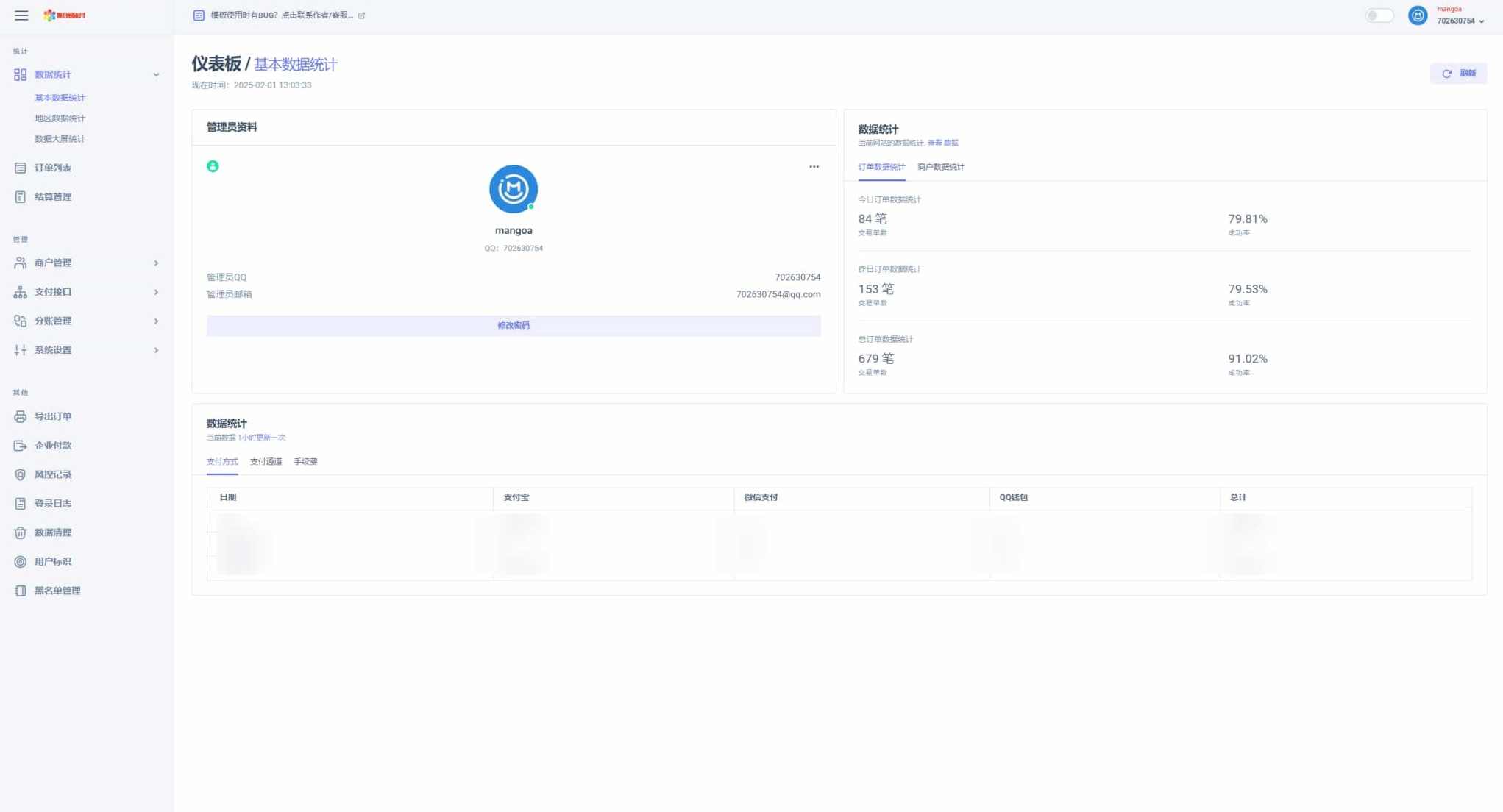Open the mangoa account dropdown
The image size is (1503, 812).
[x=1460, y=15]
